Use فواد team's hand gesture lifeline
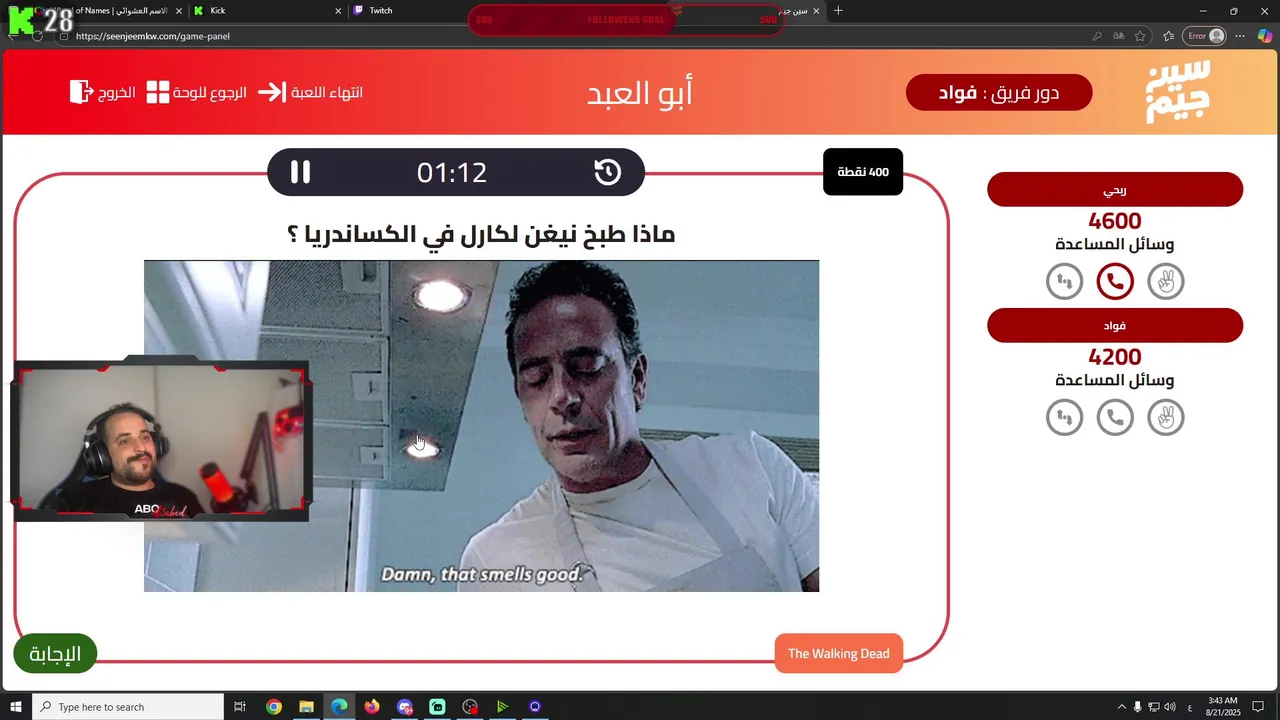Image resolution: width=1280 pixels, height=720 pixels. tap(1165, 417)
